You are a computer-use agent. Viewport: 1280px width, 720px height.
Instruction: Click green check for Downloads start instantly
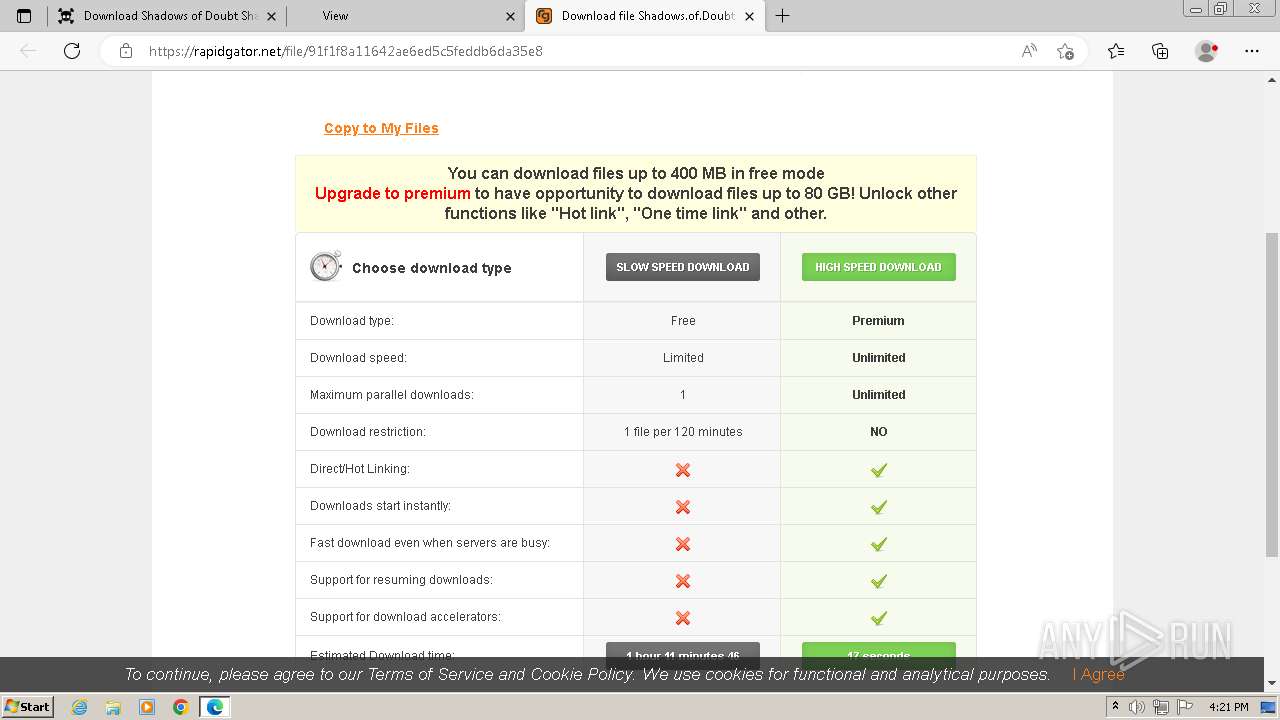[879, 507]
